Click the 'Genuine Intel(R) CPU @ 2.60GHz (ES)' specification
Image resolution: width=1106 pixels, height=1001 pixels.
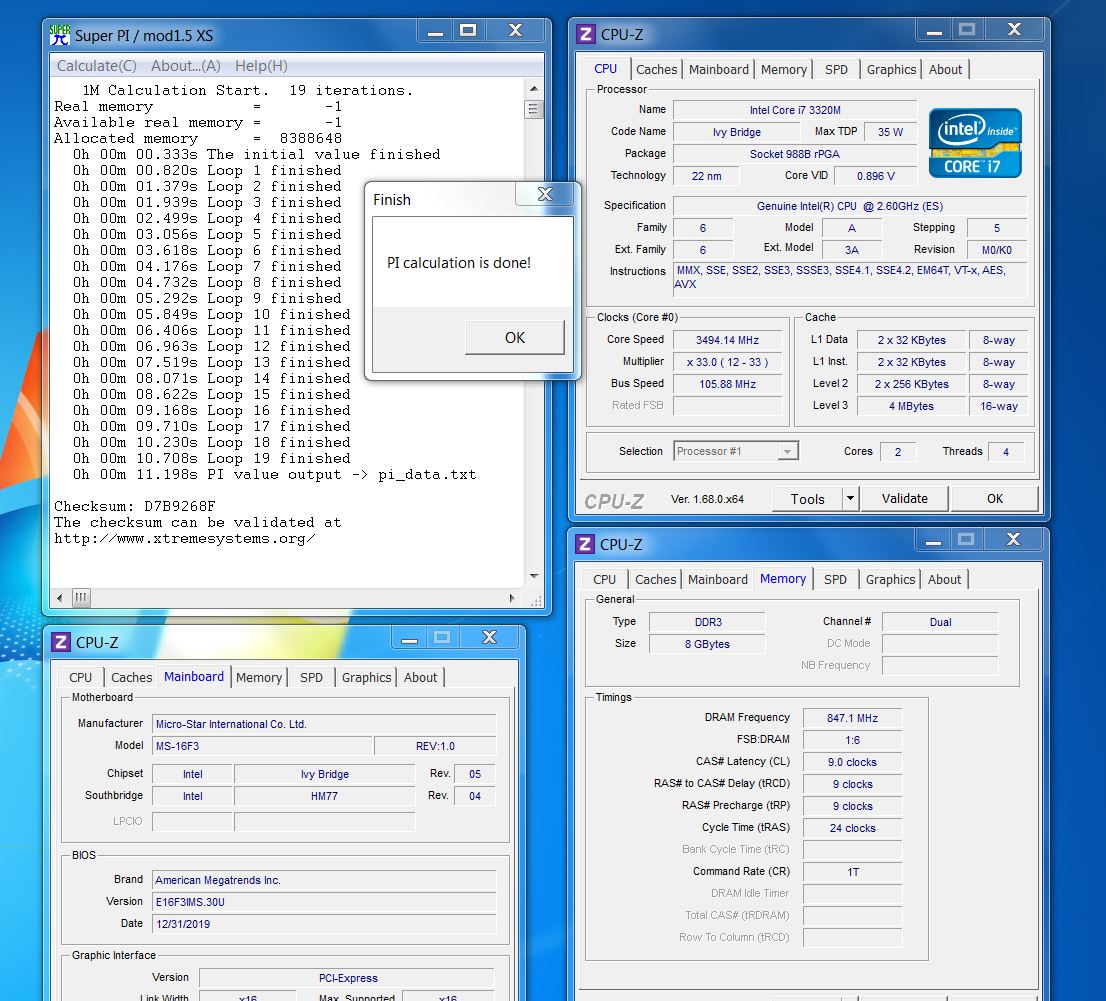click(x=850, y=206)
